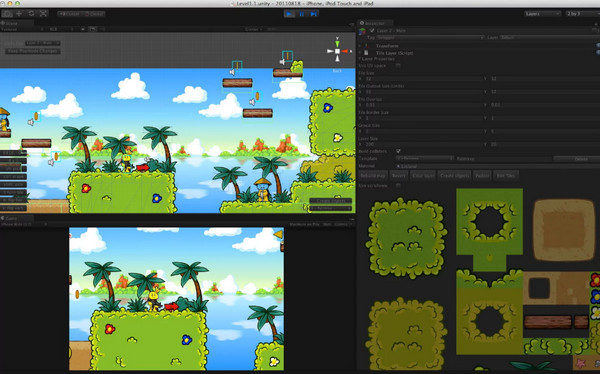The width and height of the screenshot is (600, 374).
Task: Click the Tile Layer script icon
Action: click(x=366, y=53)
